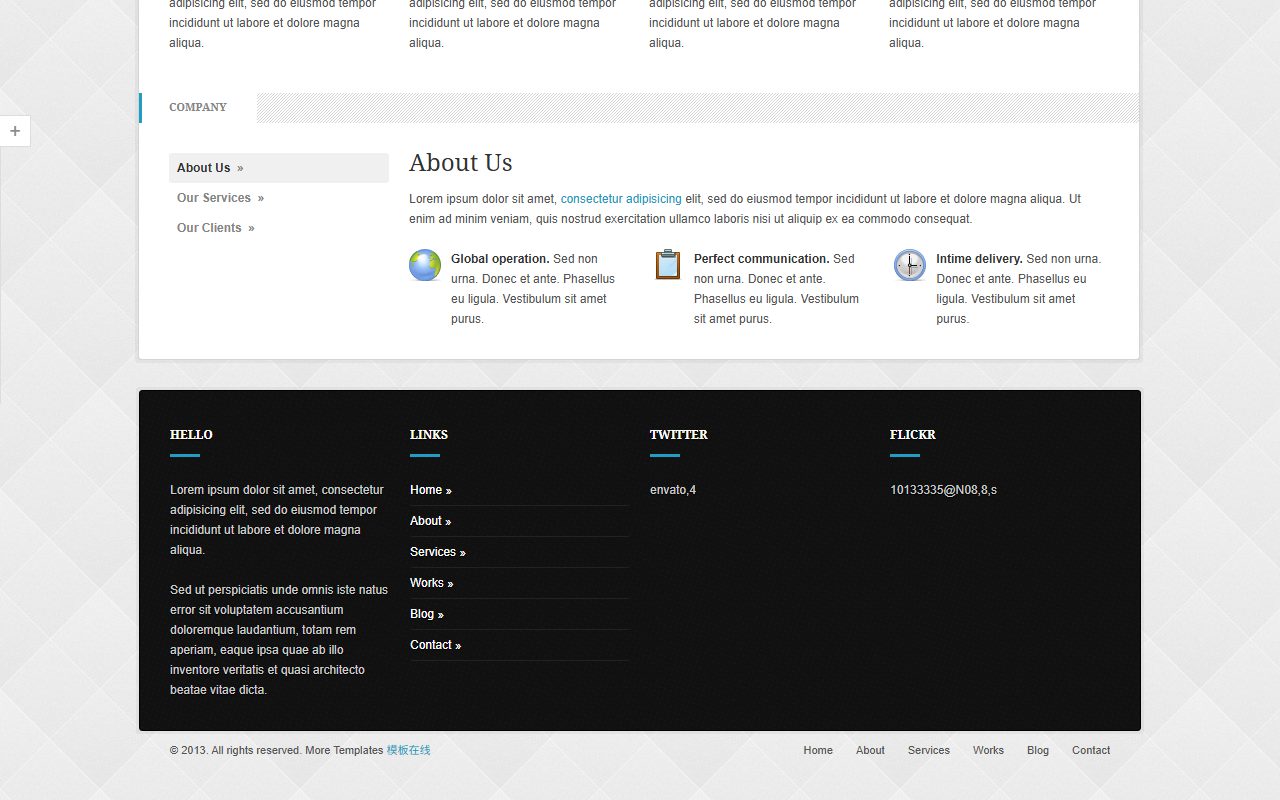Click the envato,4 Twitter text

[x=673, y=490]
